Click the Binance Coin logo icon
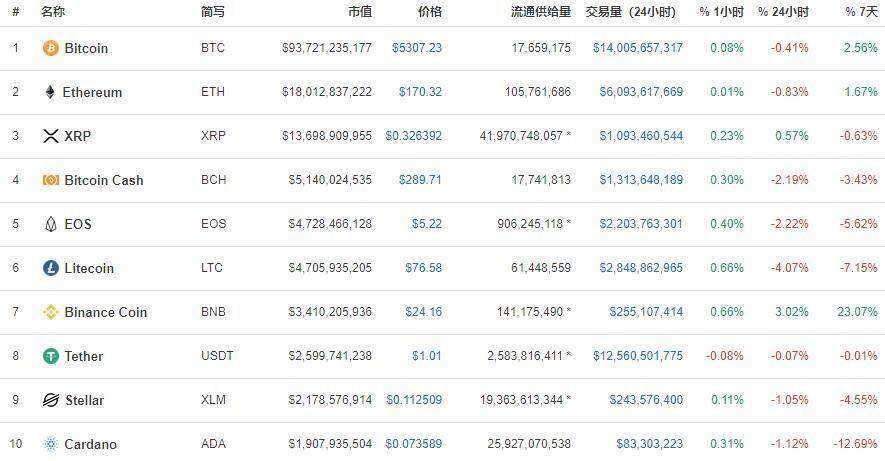The width and height of the screenshot is (885, 461). pos(50,312)
